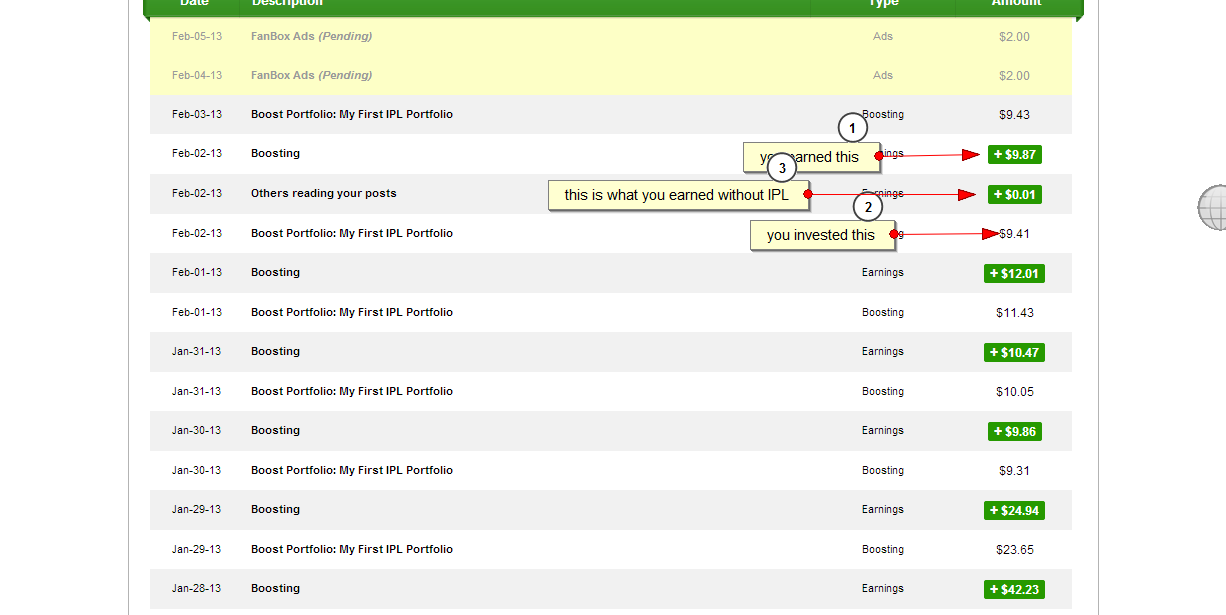Click the $23.65 boosting amount
The height and width of the screenshot is (615, 1226).
pyautogui.click(x=1014, y=549)
